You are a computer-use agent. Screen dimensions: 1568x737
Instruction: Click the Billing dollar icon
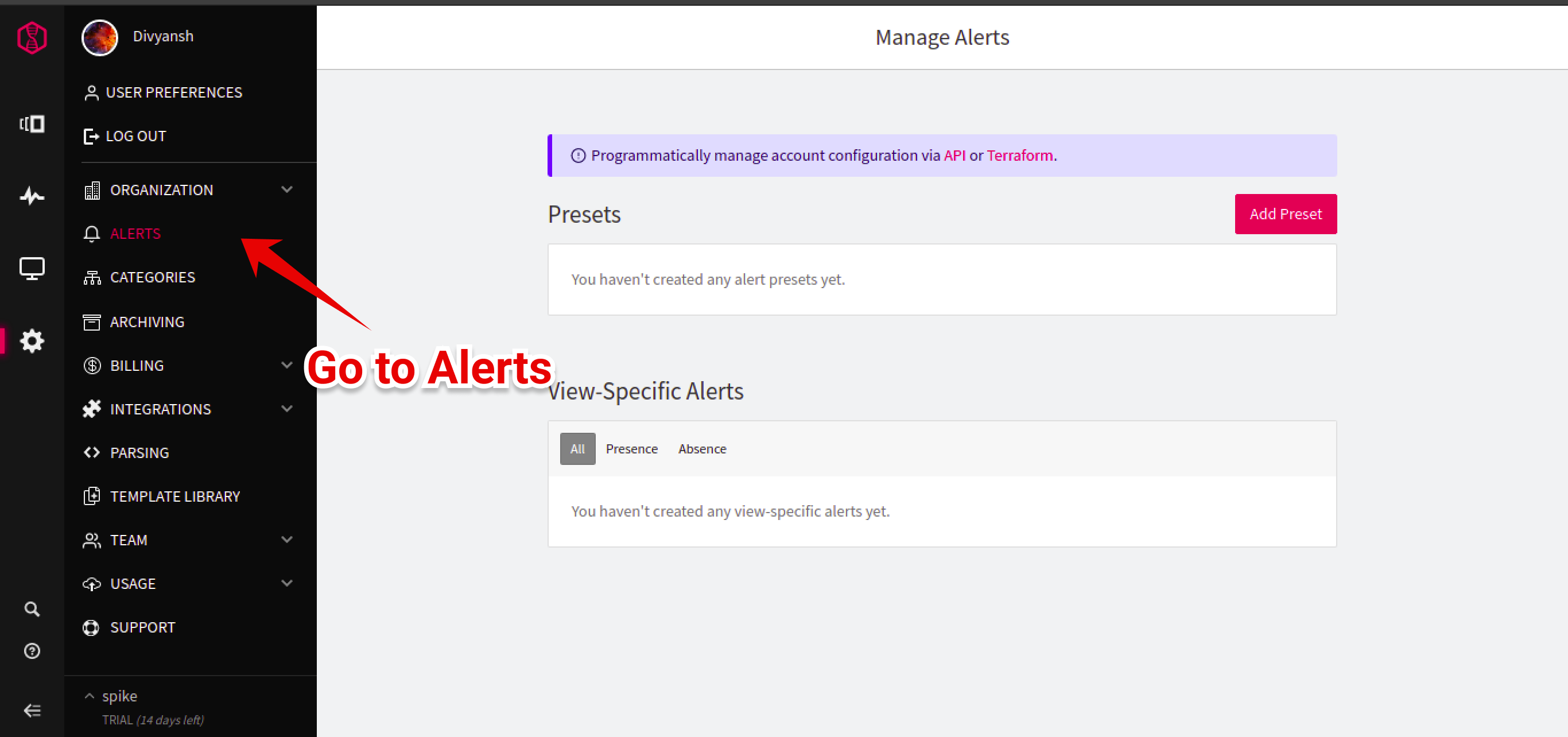pyautogui.click(x=92, y=366)
